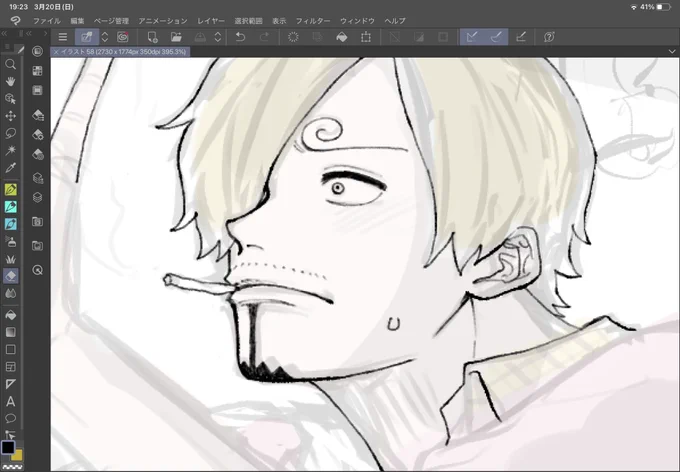Select the transparent checkered color swatch

point(12,467)
